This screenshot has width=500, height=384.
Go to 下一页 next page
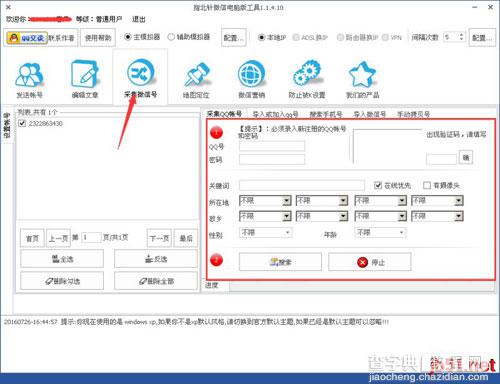click(x=159, y=238)
